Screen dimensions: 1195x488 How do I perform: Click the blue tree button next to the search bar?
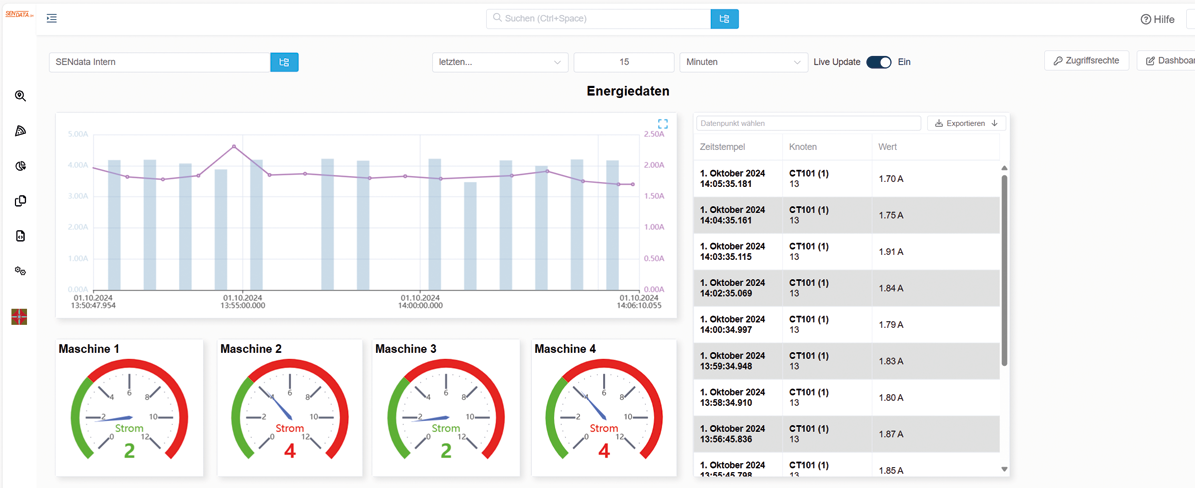tap(724, 18)
